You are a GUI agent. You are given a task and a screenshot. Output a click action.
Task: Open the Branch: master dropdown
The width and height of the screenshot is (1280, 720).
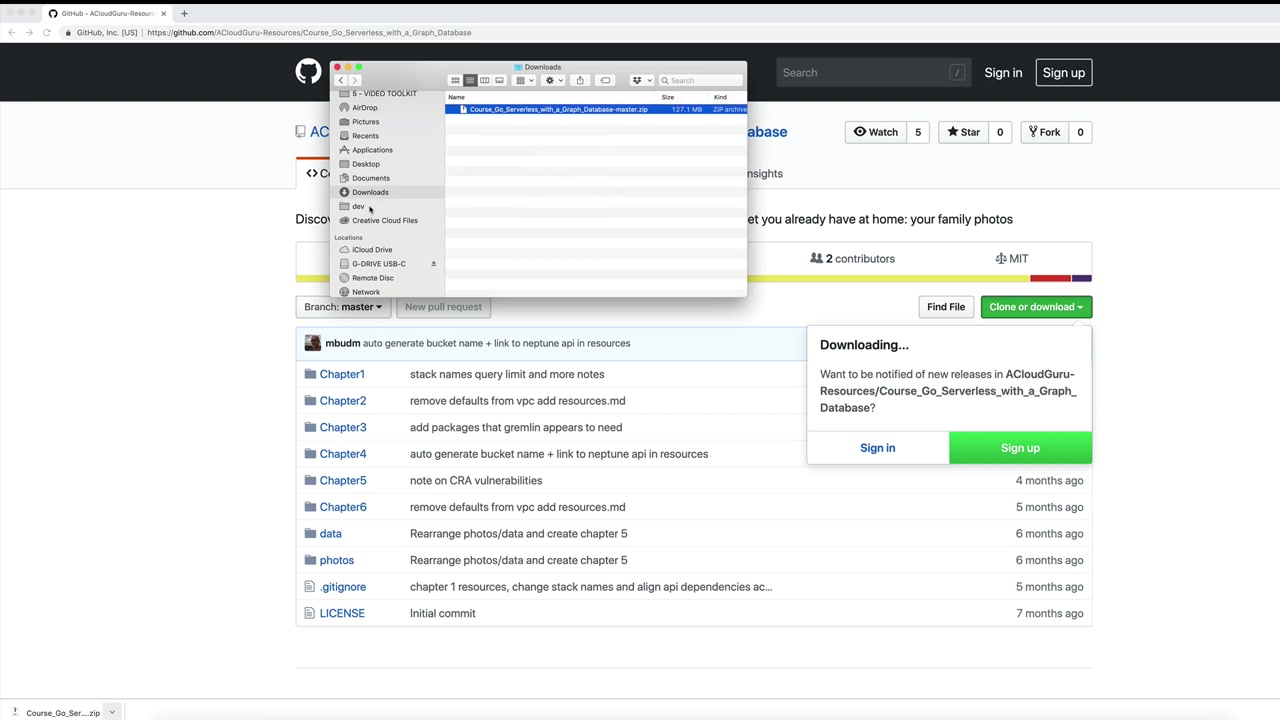click(343, 307)
